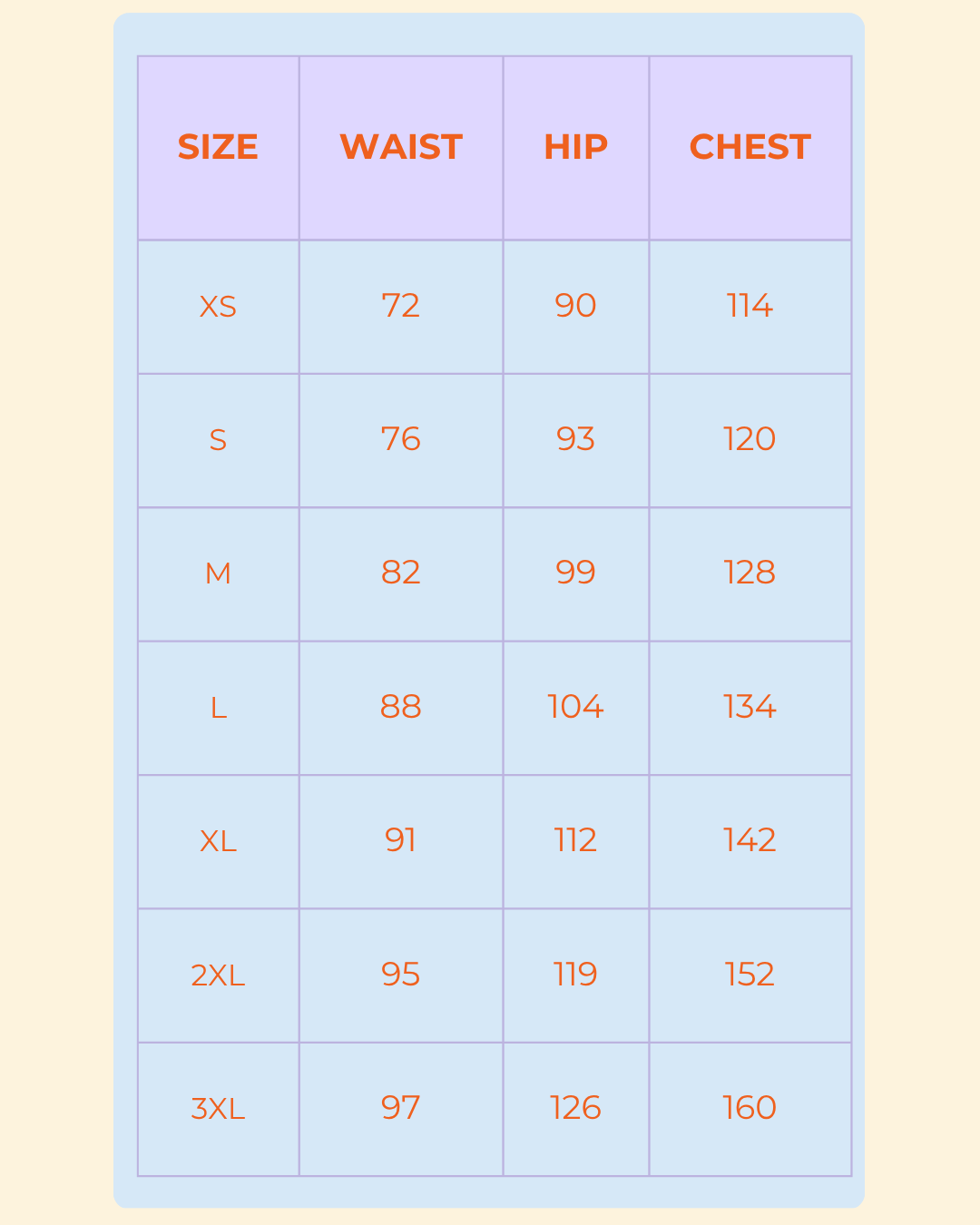Click hip value 126 in 3XL row
The height and width of the screenshot is (1225, 980).
[x=575, y=1108]
